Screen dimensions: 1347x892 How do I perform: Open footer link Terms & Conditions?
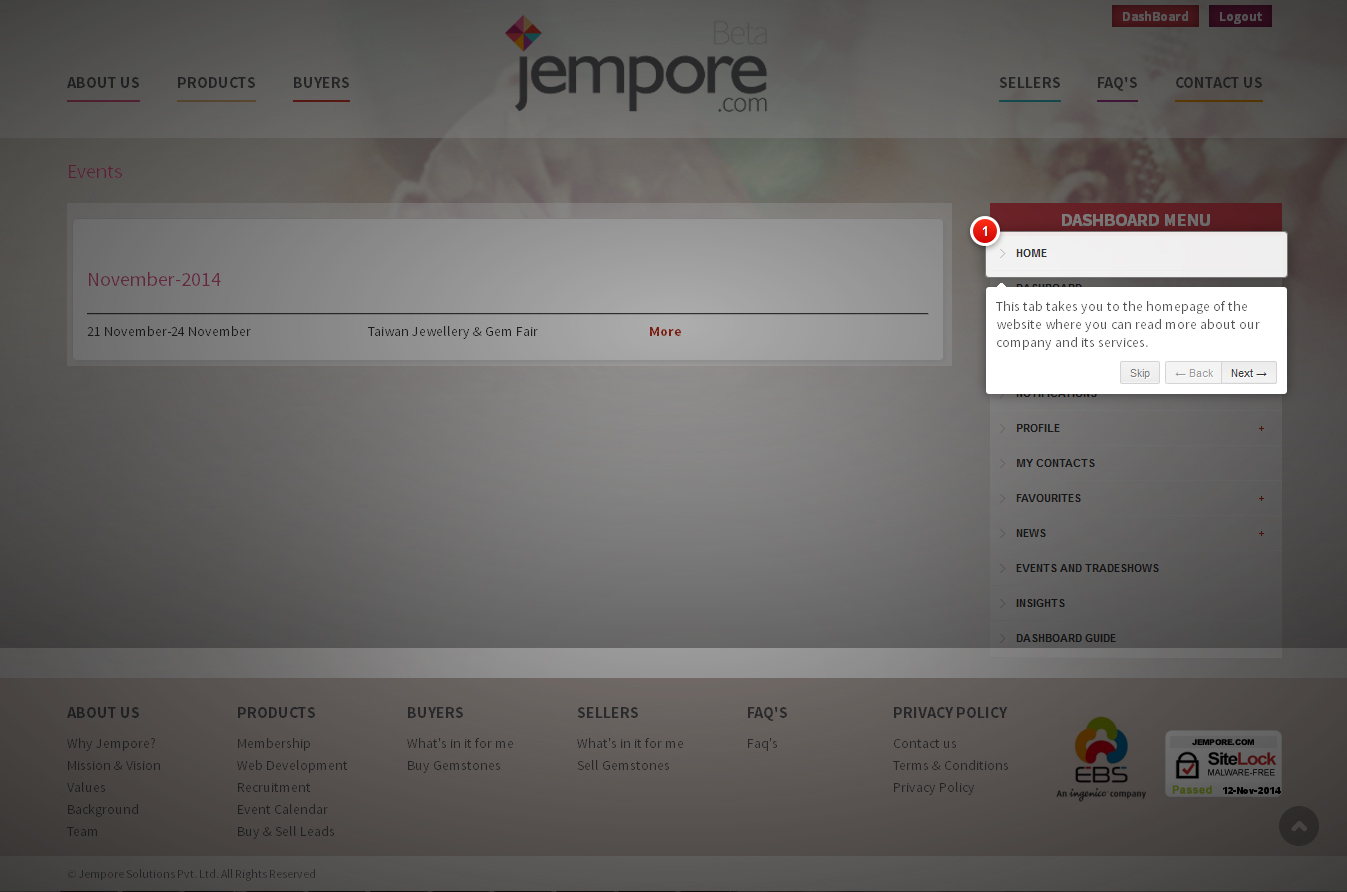pos(951,766)
